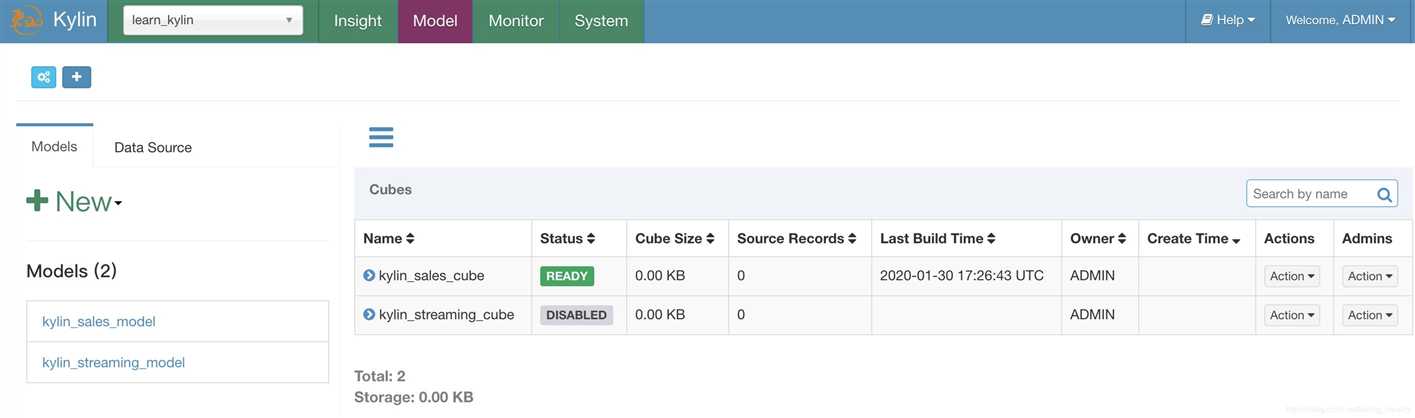
Task: Switch to the Insight tab
Action: pyautogui.click(x=358, y=21)
